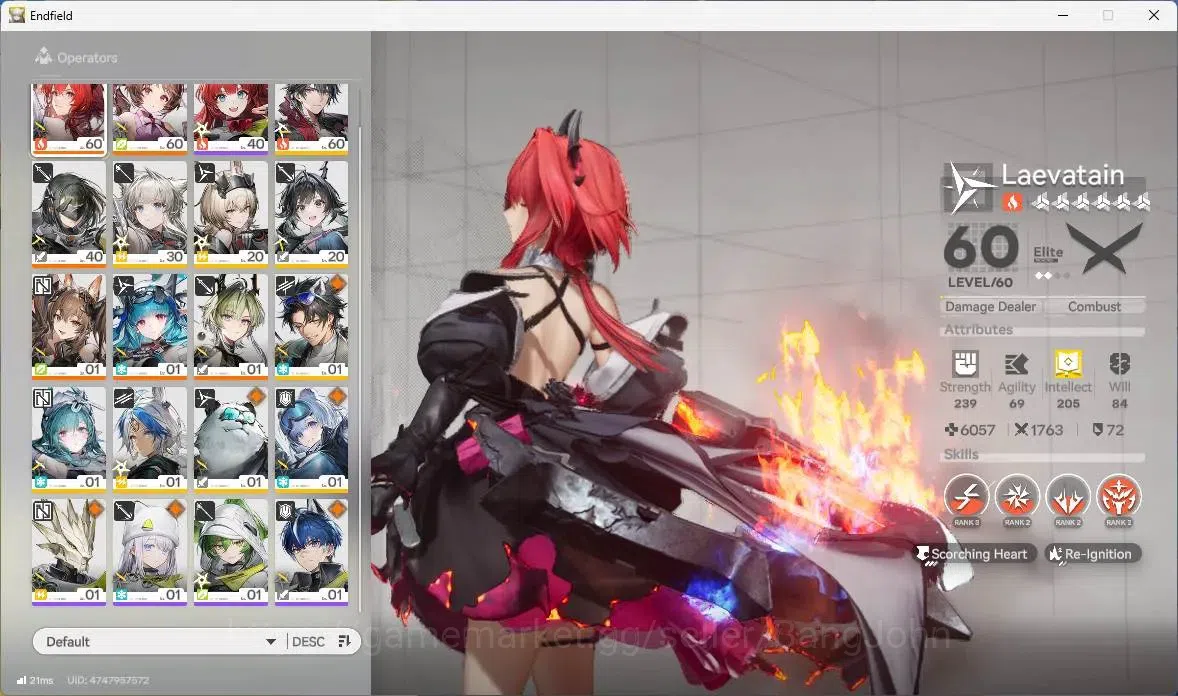
Task: Click the Operators panel title
Action: 87,58
